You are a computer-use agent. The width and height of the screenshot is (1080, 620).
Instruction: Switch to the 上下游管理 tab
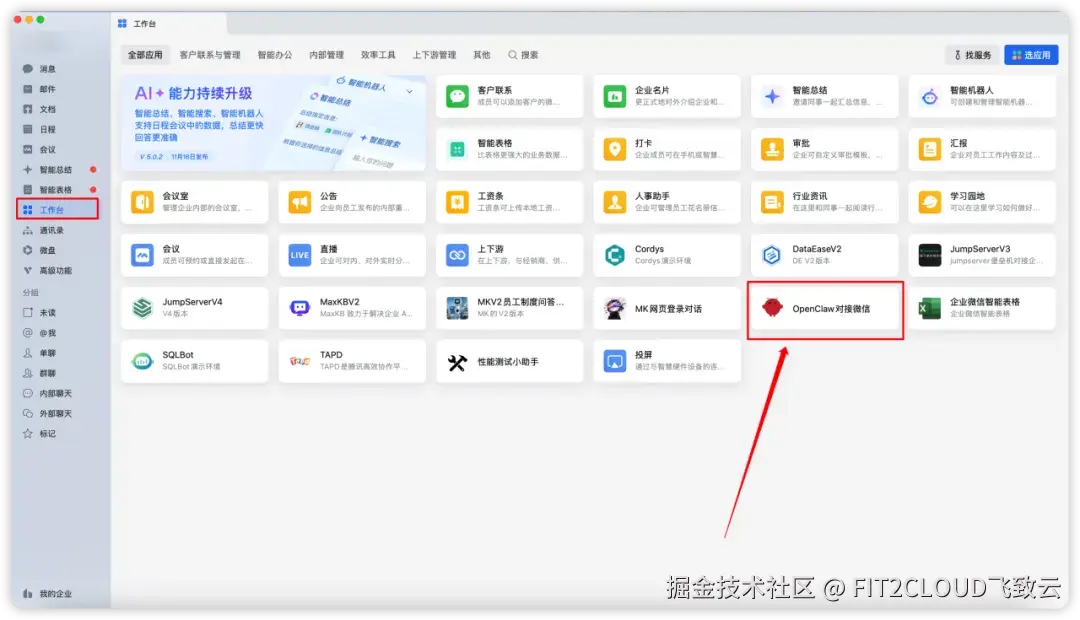(x=434, y=54)
